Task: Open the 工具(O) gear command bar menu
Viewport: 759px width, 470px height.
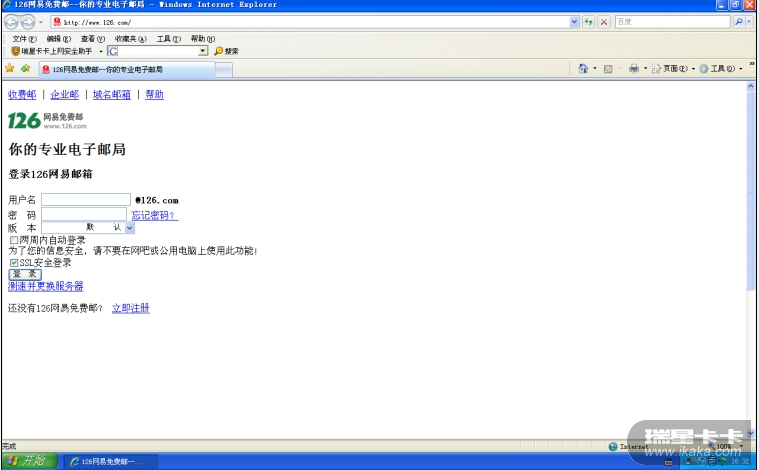Action: 721,69
